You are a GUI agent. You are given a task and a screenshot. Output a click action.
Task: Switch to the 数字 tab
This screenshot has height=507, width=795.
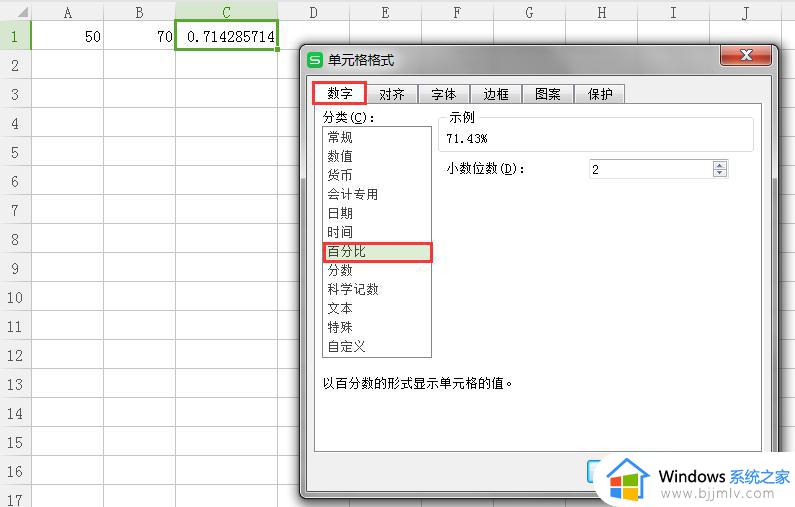tap(339, 93)
